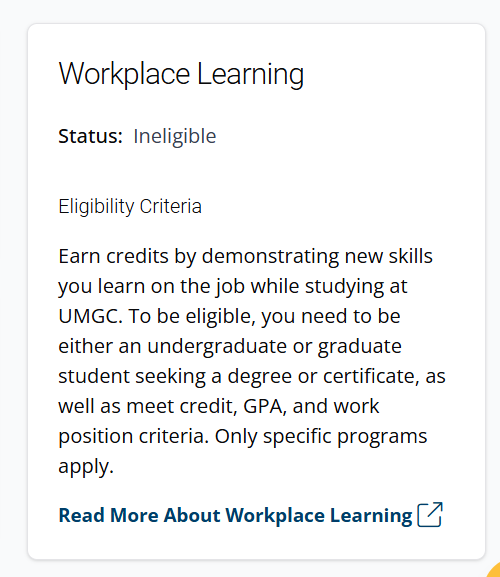Click the line starting with Earn credits
Image resolution: width=500 pixels, height=577 pixels.
click(245, 256)
